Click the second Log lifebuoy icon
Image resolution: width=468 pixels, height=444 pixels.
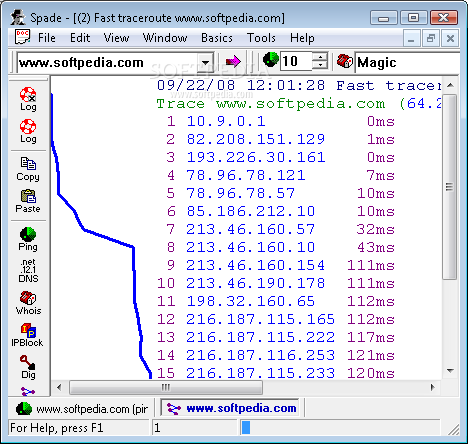[x=28, y=131]
